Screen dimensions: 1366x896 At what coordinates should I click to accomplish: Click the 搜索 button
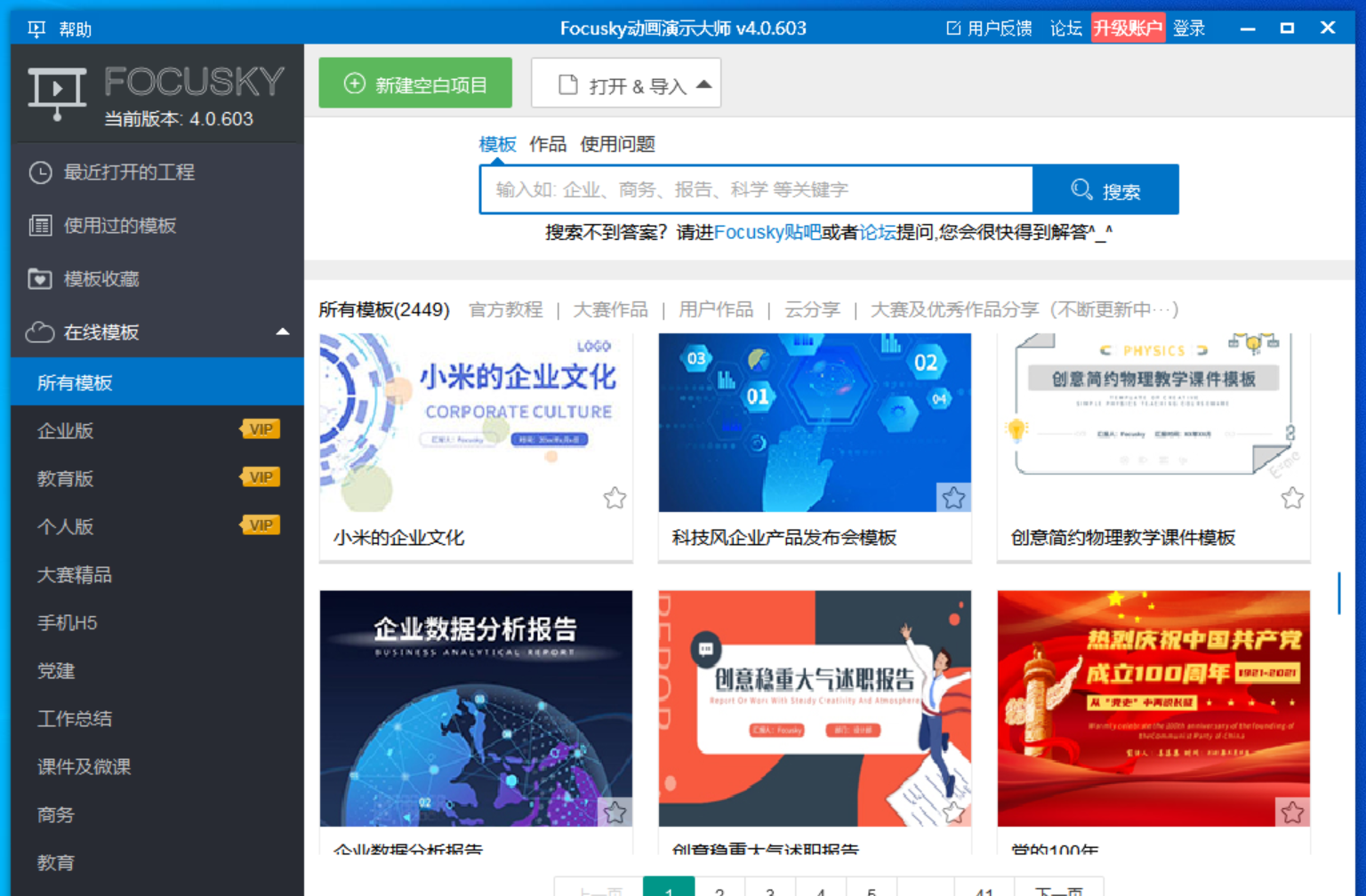pos(1105,189)
